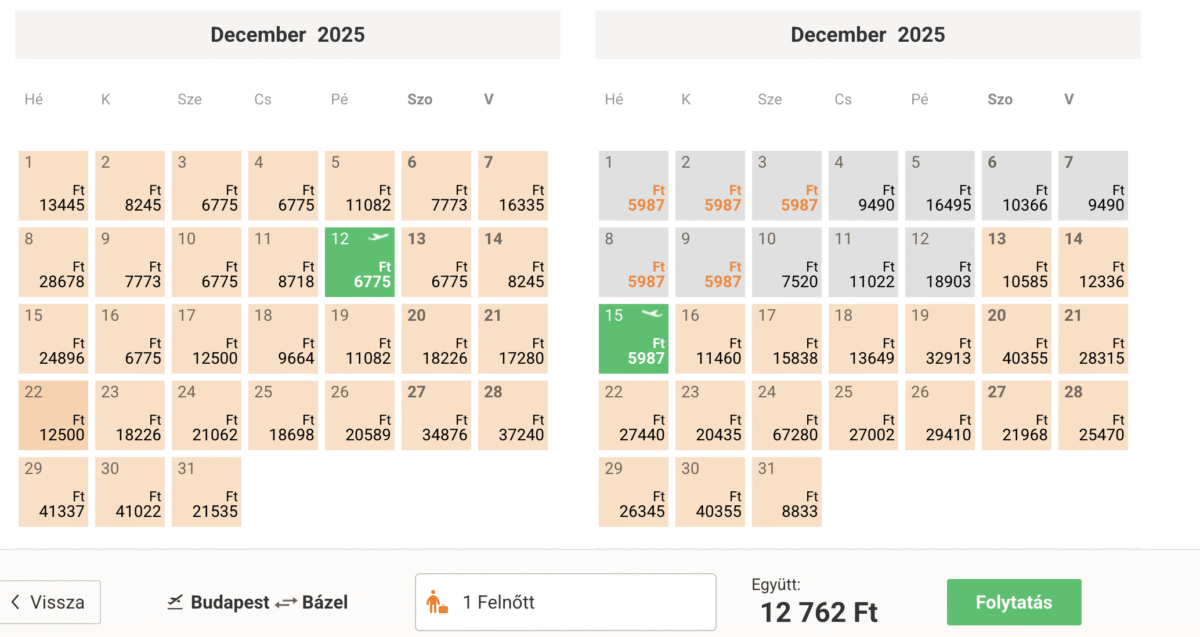Choose return December 16 at 11460 Ft
This screenshot has width=1200, height=637.
click(x=710, y=339)
